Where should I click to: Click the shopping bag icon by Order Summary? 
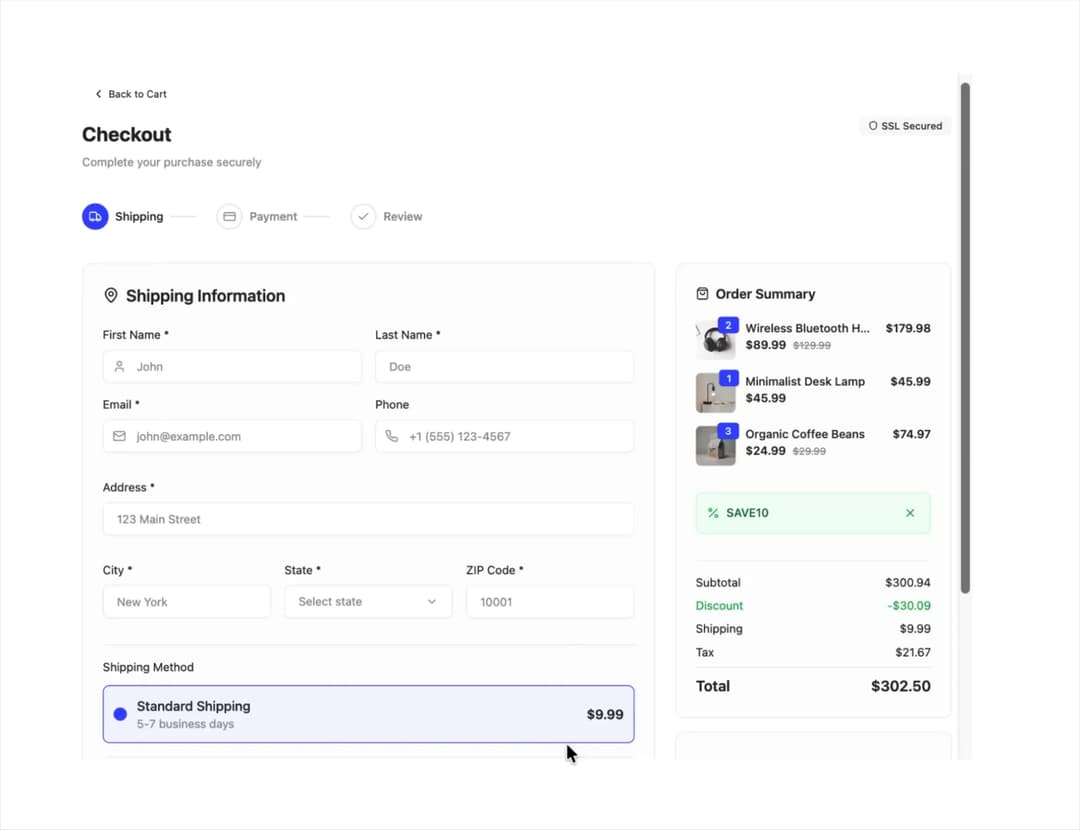(x=702, y=294)
